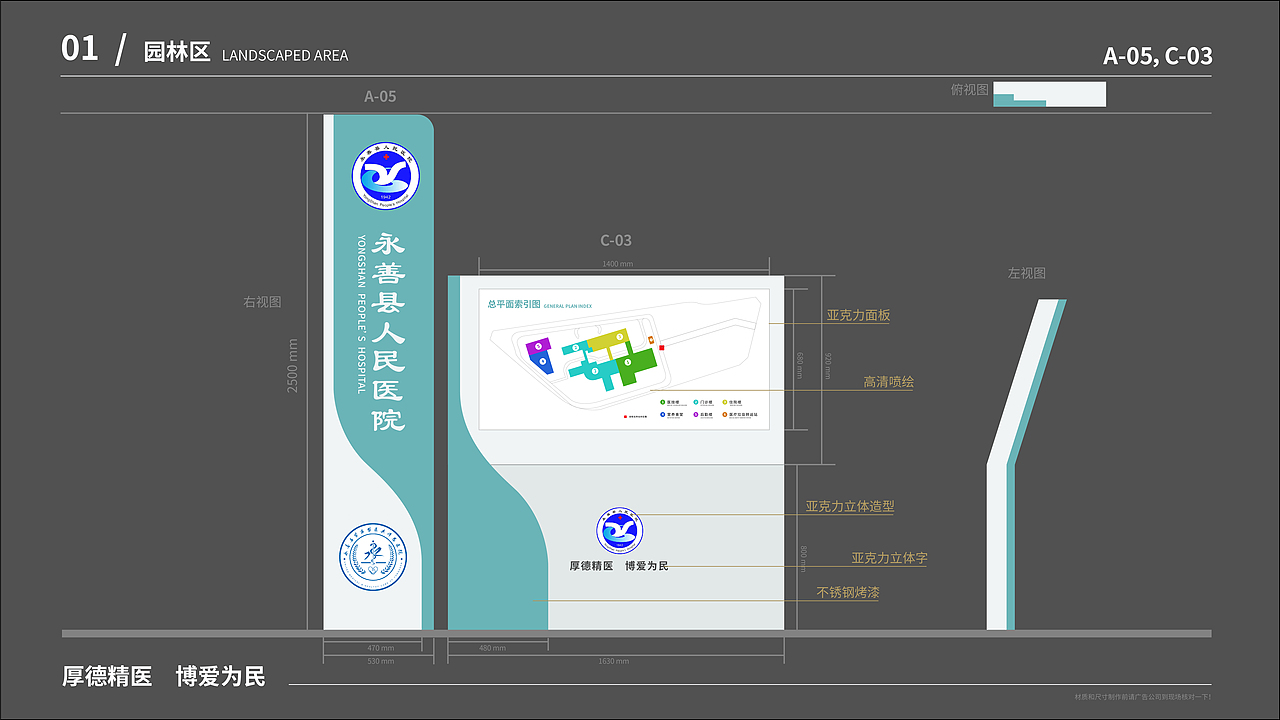Click the 'A-05' label above the tall sign
Screen dimensions: 1280x720
point(380,97)
